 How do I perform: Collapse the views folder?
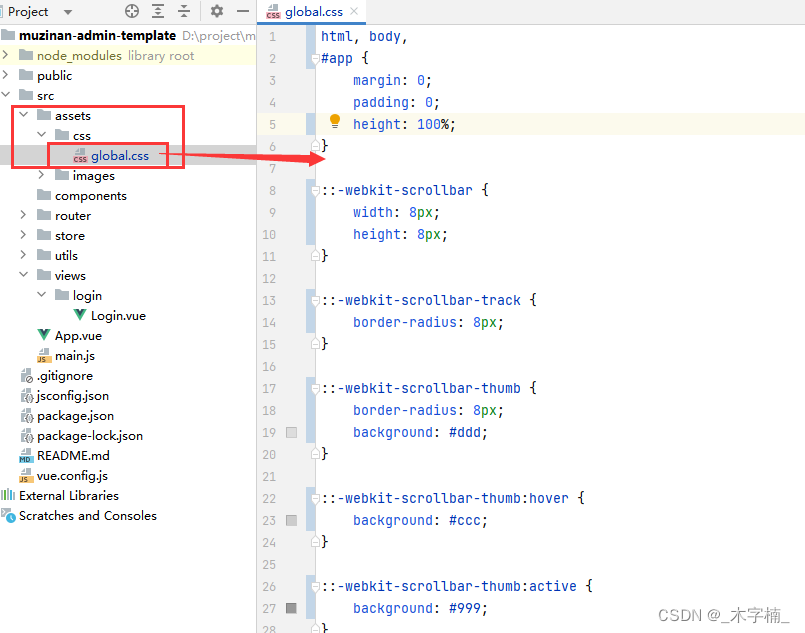[24, 275]
